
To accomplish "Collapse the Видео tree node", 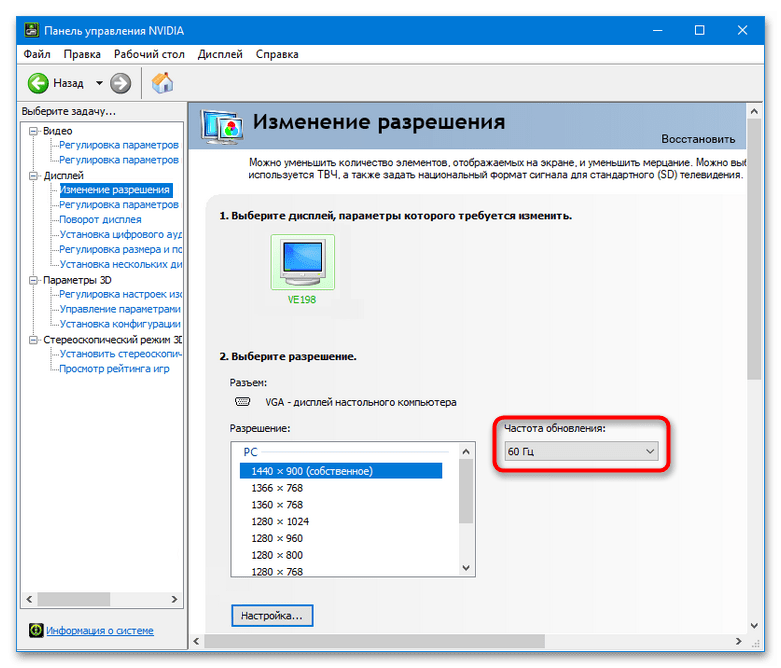I will tap(33, 131).
